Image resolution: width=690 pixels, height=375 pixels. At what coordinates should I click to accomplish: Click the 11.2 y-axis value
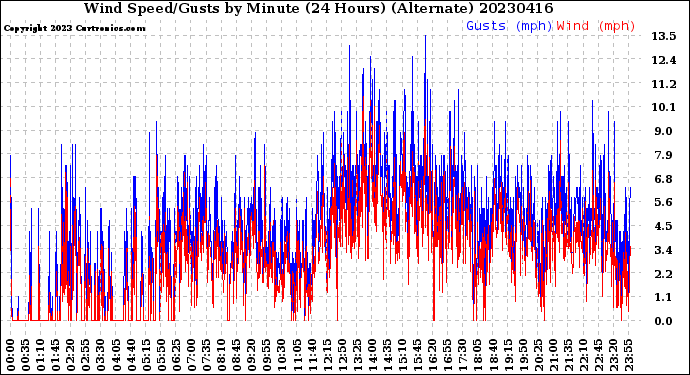[x=664, y=84]
